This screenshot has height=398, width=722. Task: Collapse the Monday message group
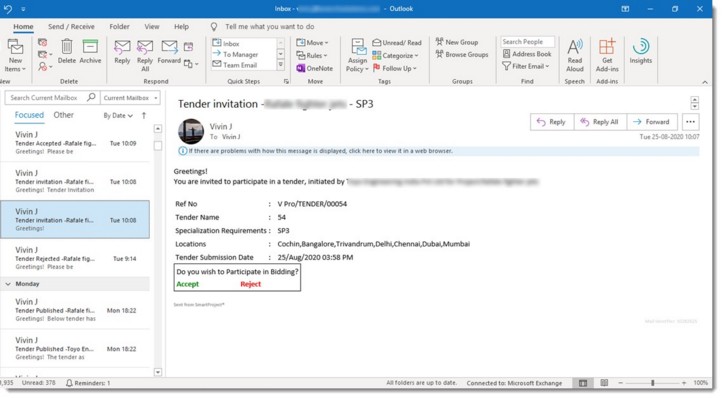coord(8,284)
